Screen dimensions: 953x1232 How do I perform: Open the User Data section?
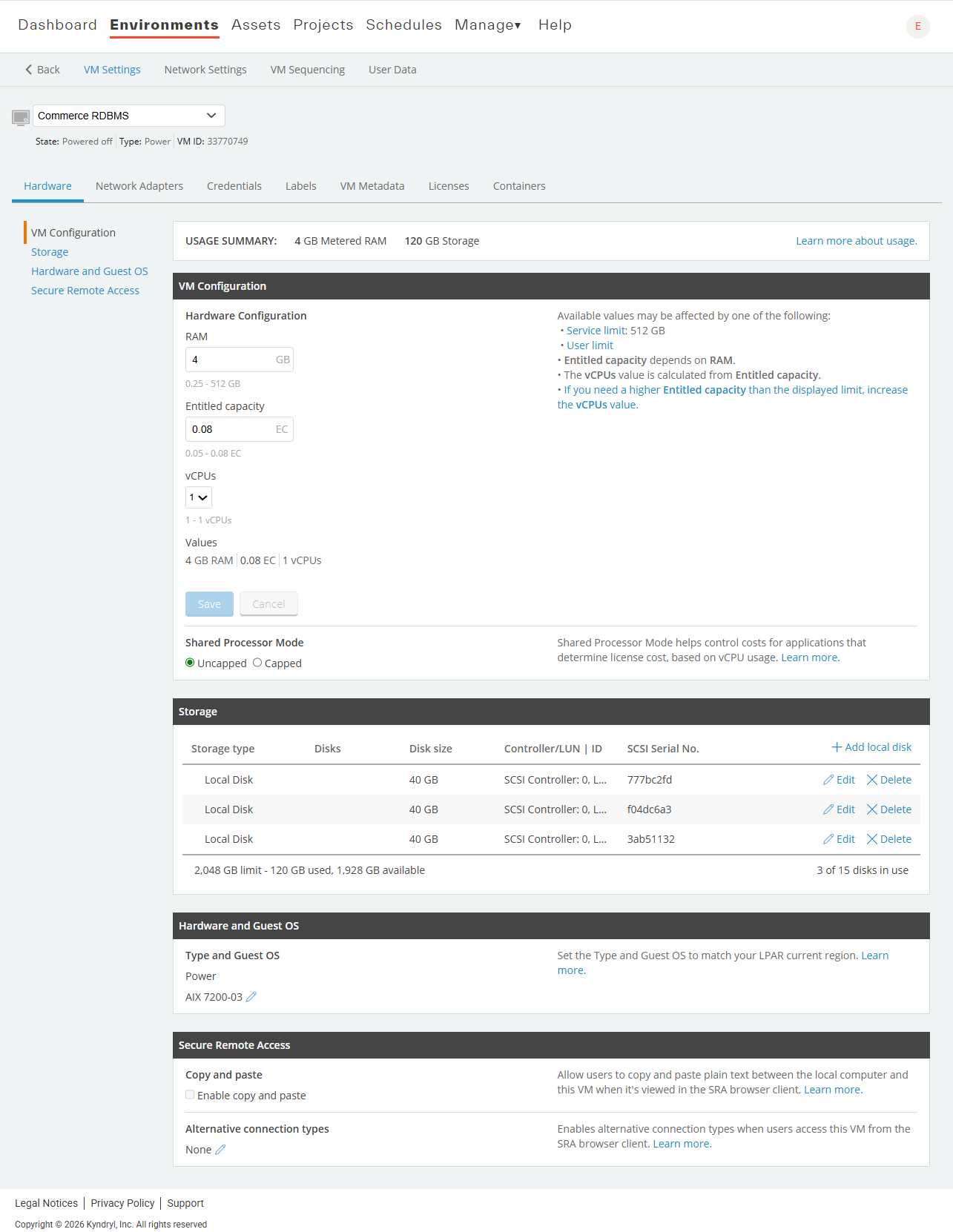pos(392,70)
